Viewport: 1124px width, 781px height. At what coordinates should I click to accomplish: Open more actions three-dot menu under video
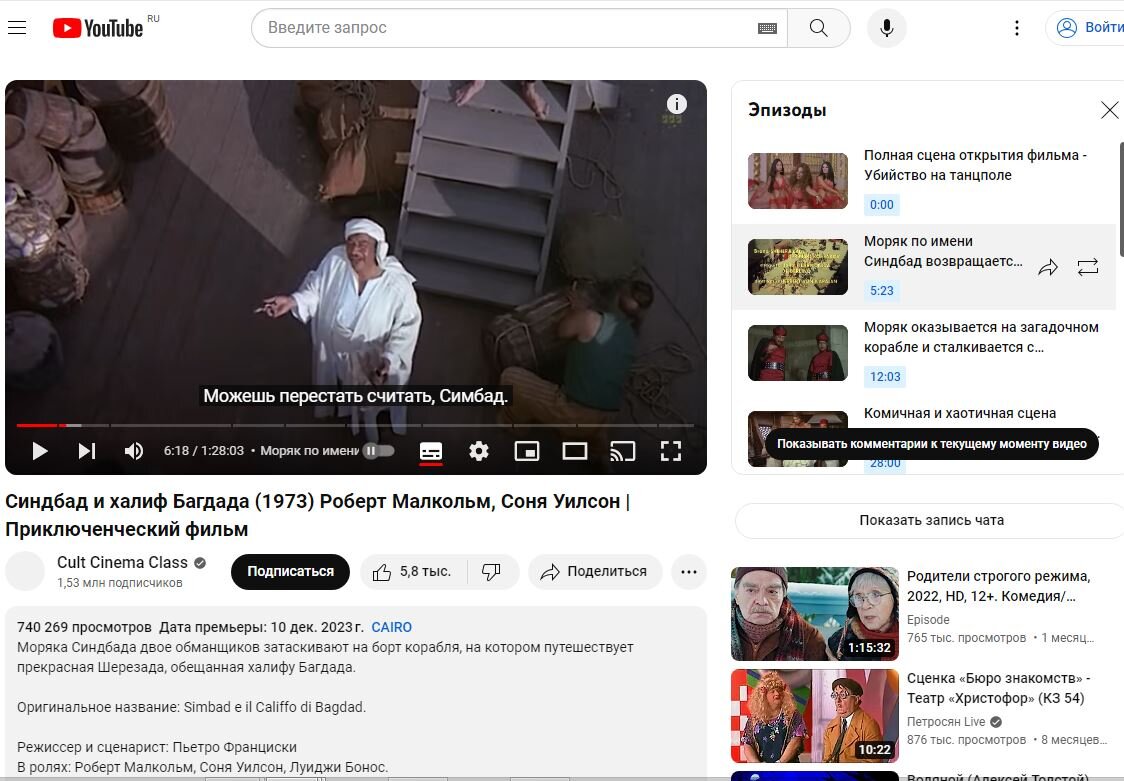point(689,572)
